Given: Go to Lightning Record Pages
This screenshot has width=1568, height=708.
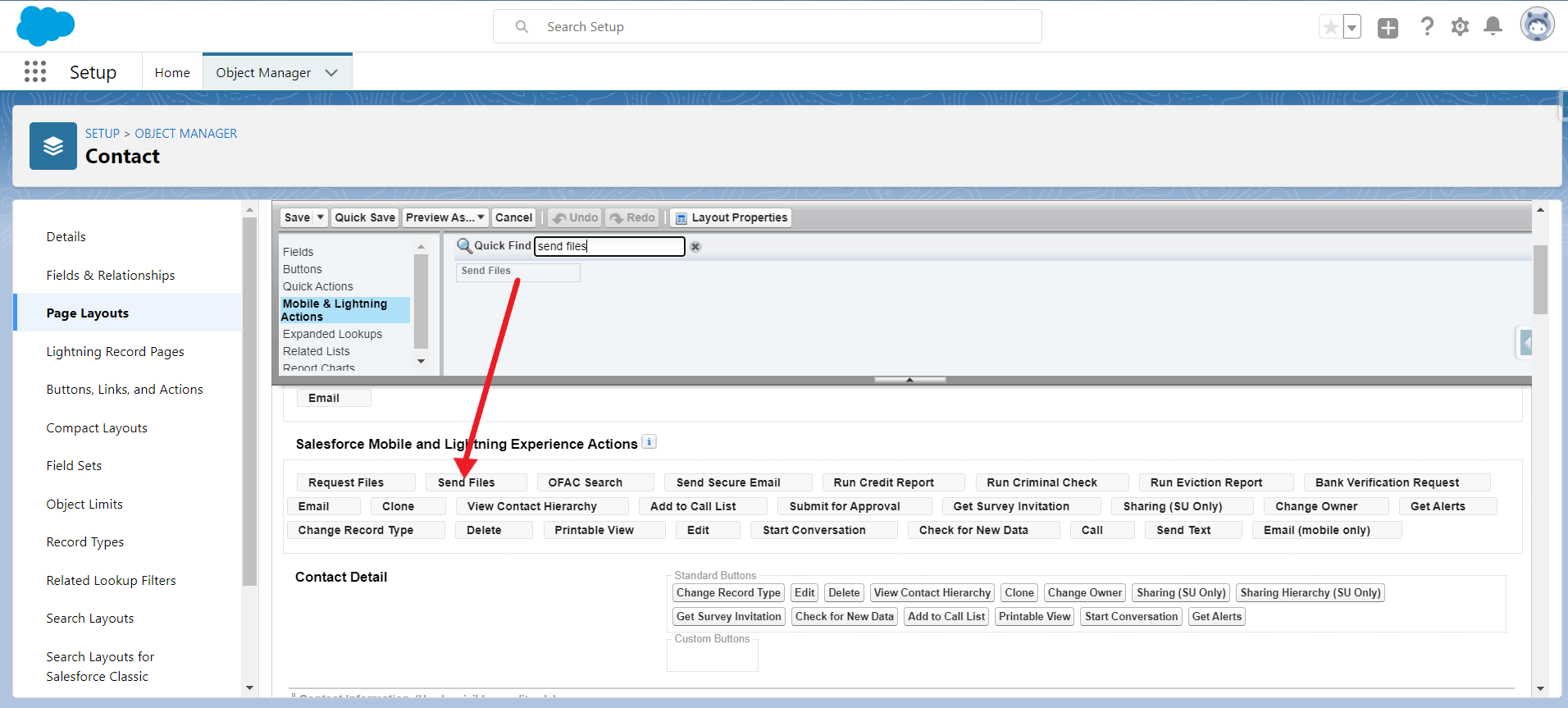Looking at the screenshot, I should 116,352.
